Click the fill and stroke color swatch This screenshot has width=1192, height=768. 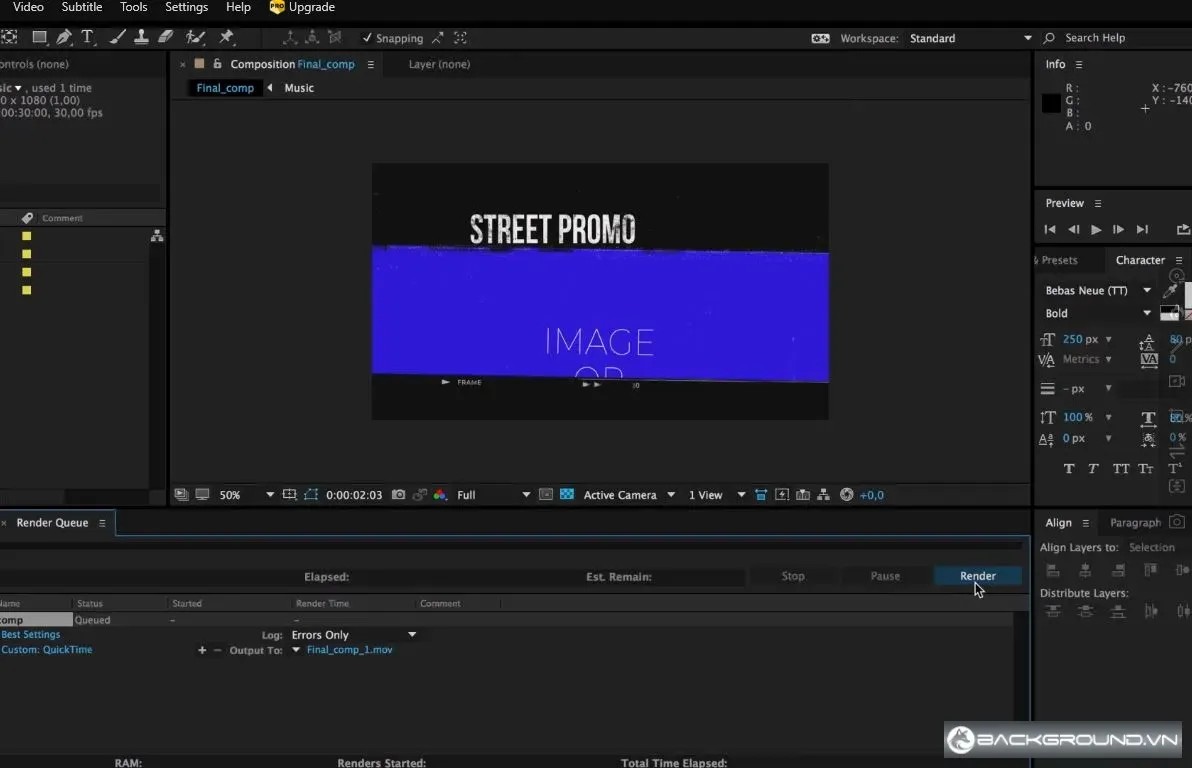(1169, 313)
